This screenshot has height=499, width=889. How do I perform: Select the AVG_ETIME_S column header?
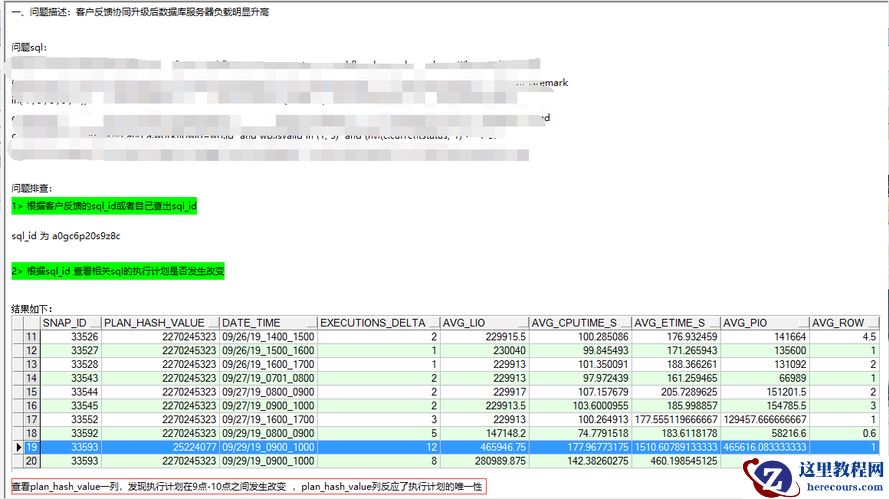(675, 323)
